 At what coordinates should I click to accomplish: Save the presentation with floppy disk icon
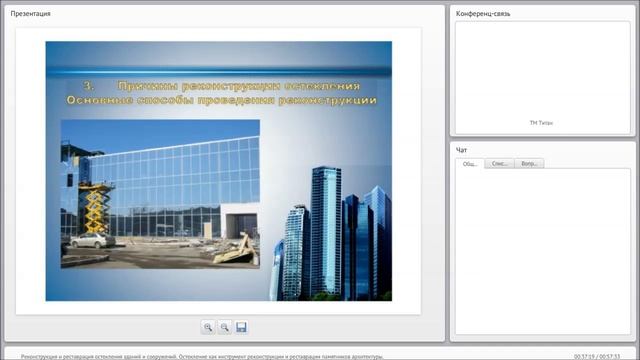(241, 327)
